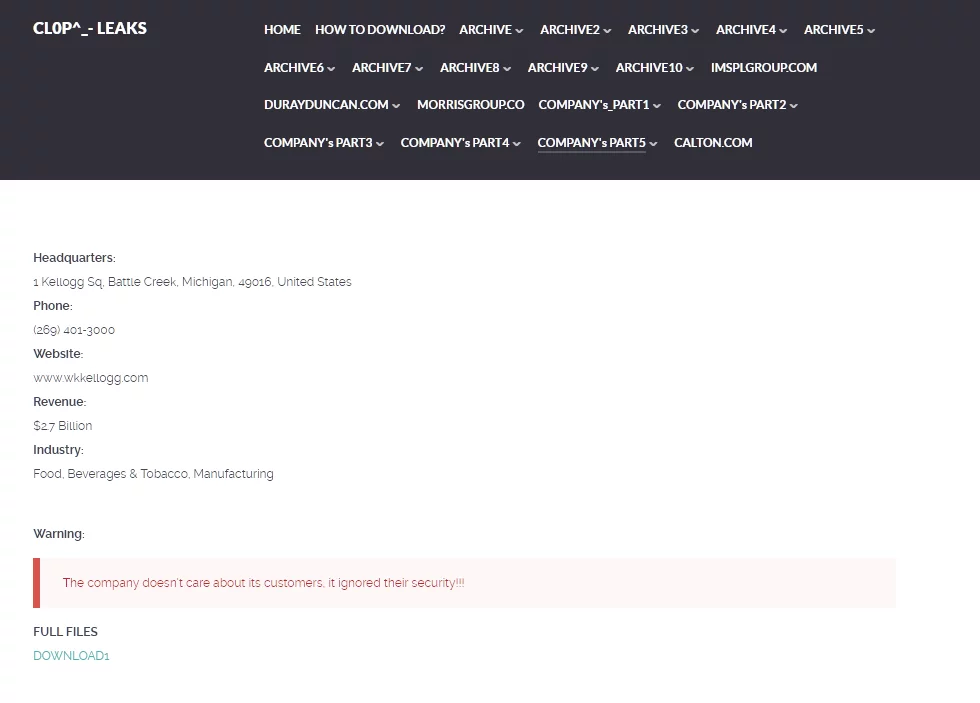Click the CALTON.COM menu item
The image size is (980, 703).
pos(713,143)
